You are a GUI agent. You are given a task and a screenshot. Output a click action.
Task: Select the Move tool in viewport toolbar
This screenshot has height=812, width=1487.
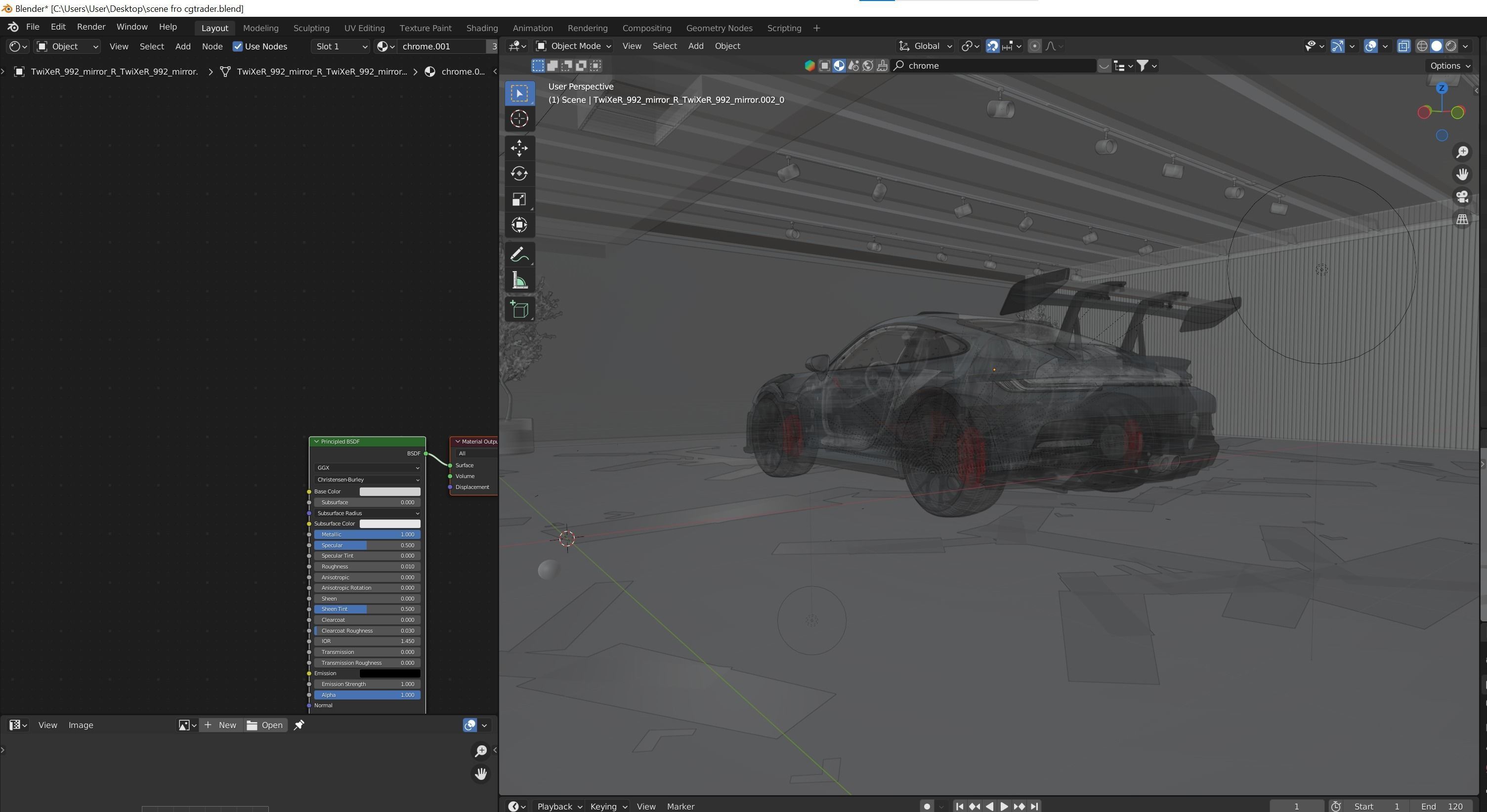pyautogui.click(x=519, y=148)
